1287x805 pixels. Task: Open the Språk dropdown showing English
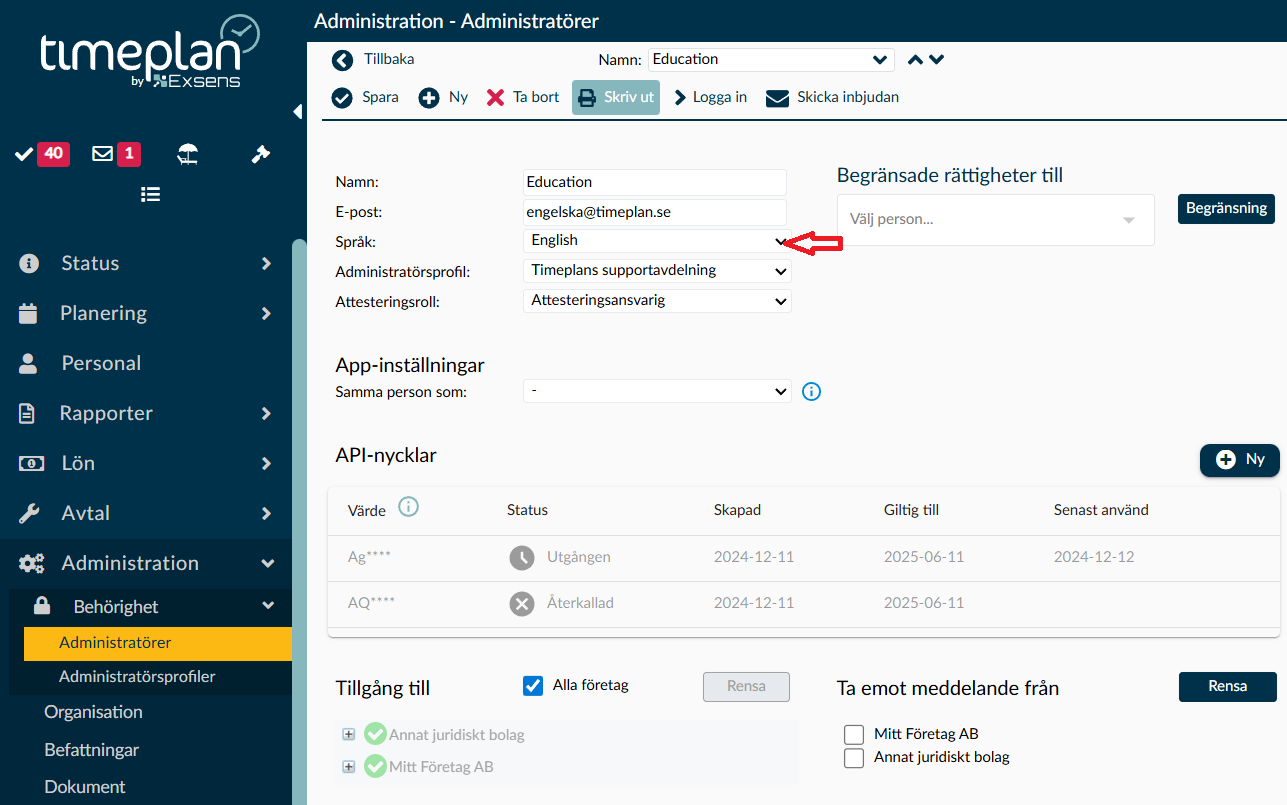[657, 241]
